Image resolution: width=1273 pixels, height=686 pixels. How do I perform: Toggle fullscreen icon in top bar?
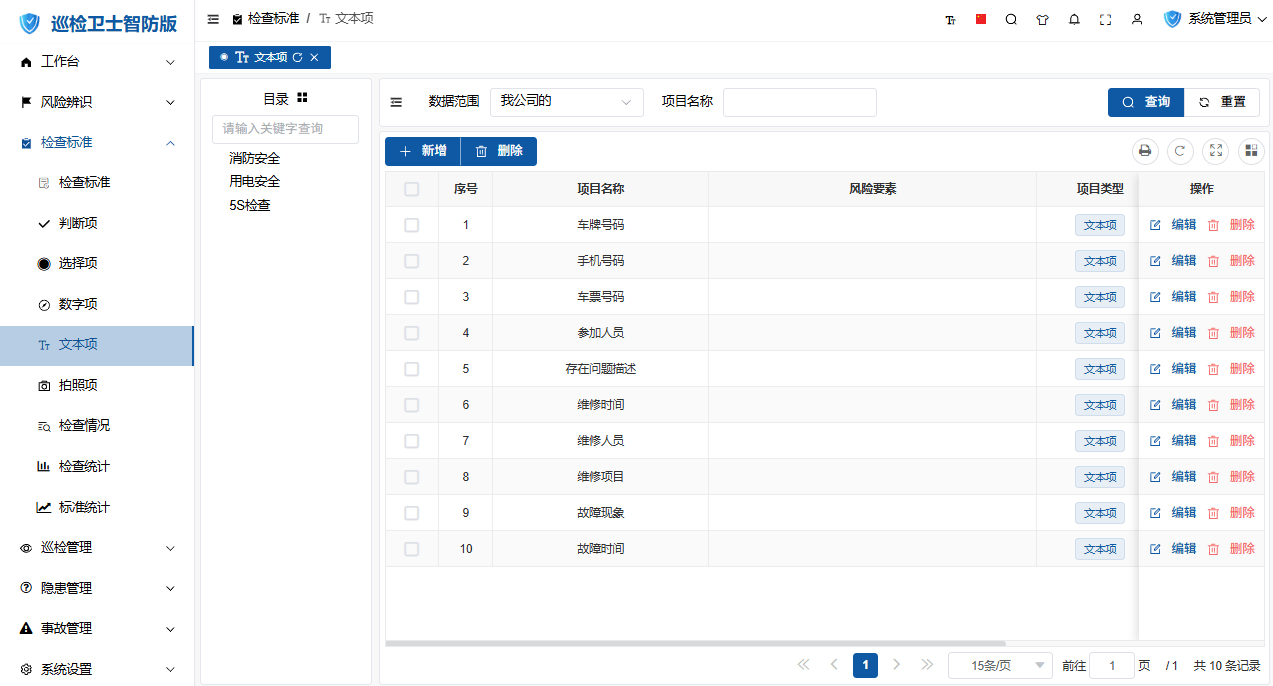point(1105,19)
